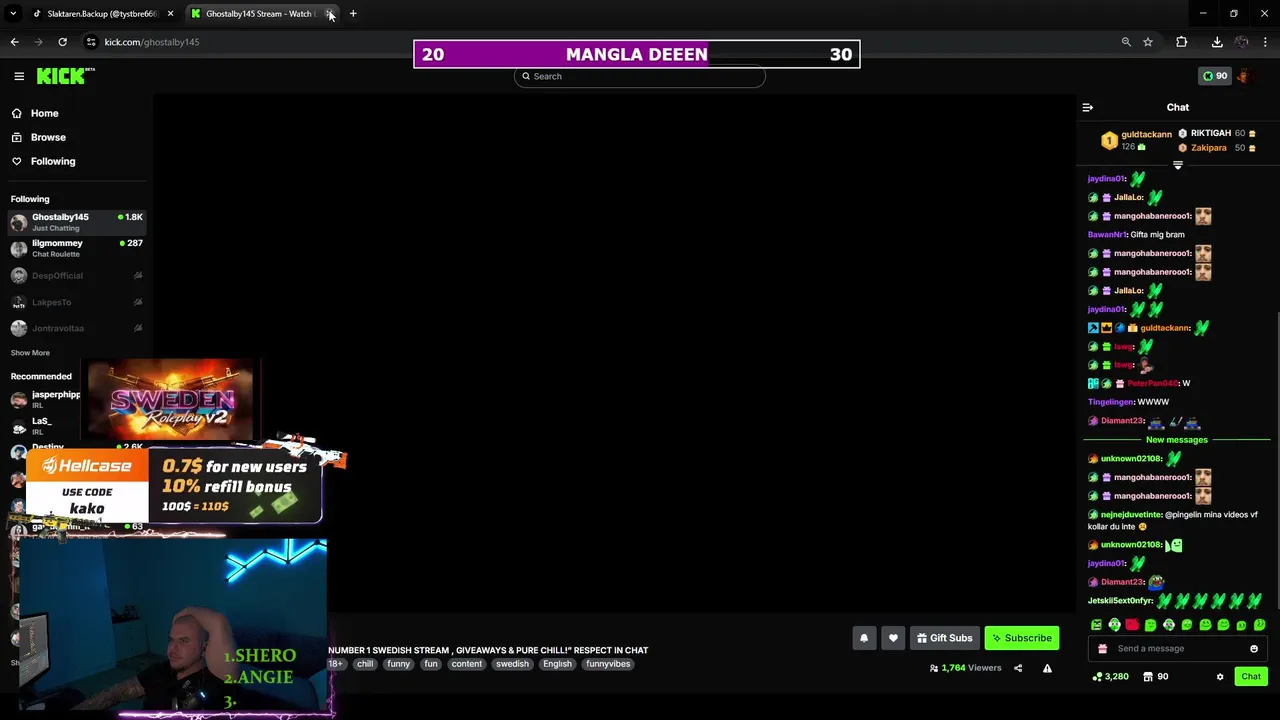Share the stream
The height and width of the screenshot is (720, 1280).
coord(1018,668)
